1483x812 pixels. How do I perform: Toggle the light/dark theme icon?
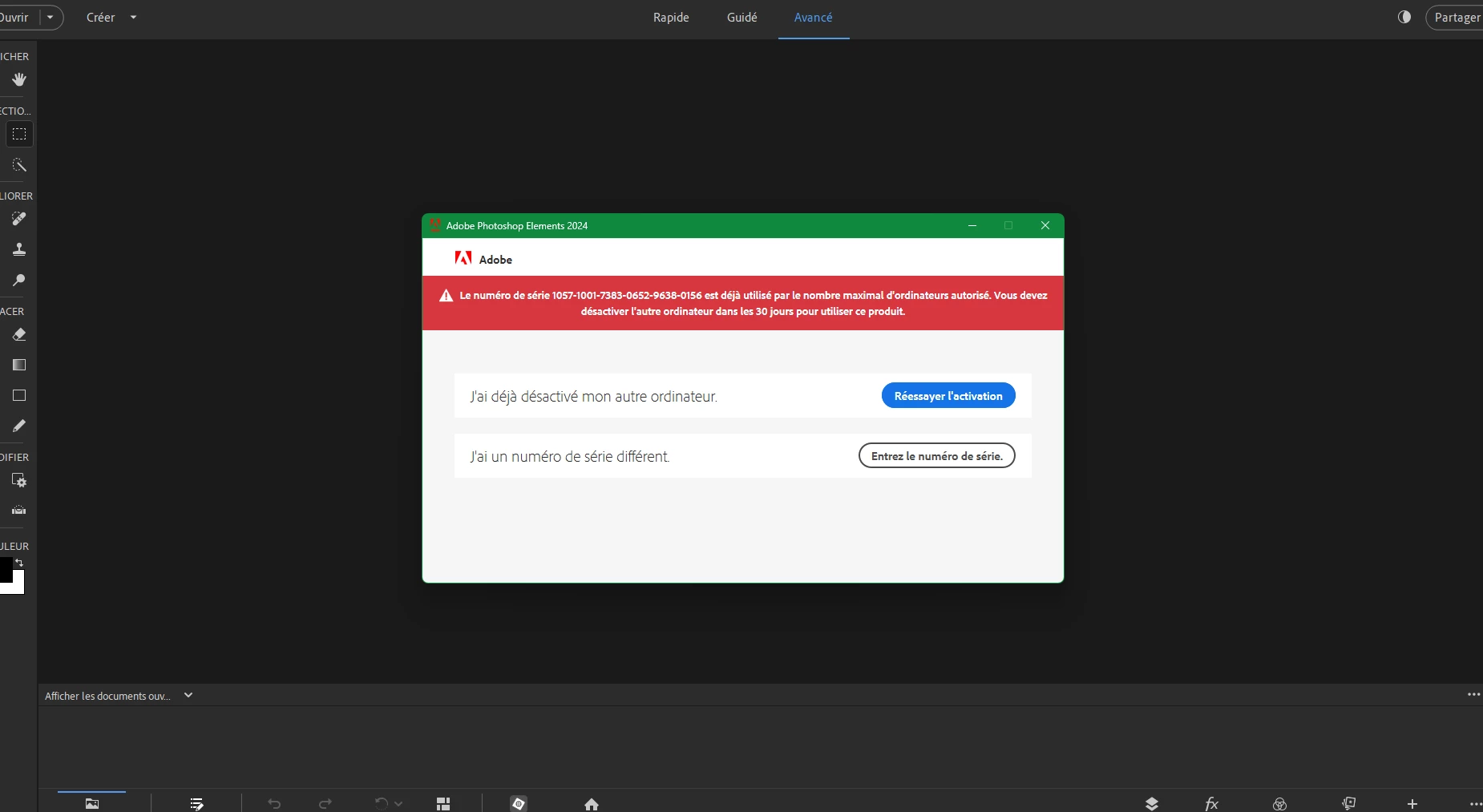click(1404, 17)
